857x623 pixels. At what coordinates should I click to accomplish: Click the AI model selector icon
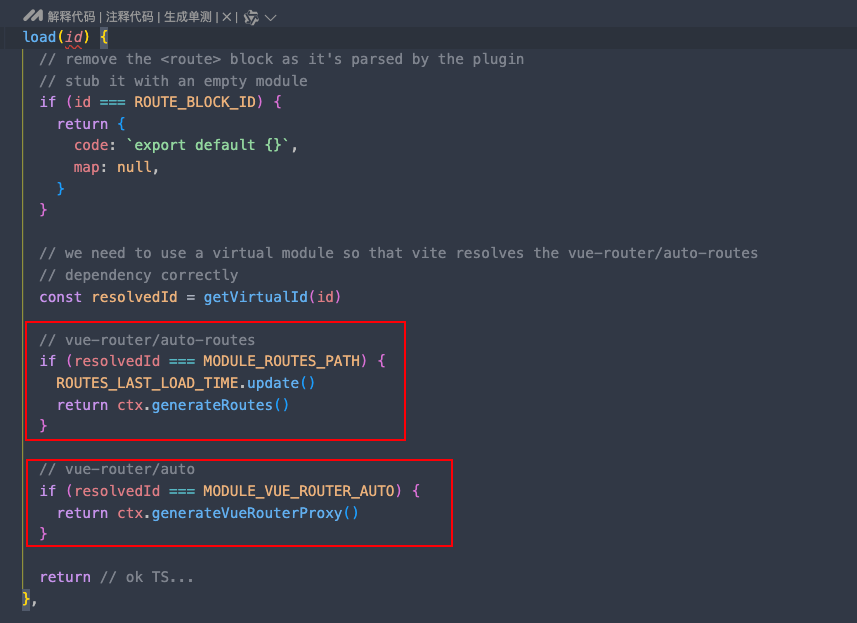251,17
